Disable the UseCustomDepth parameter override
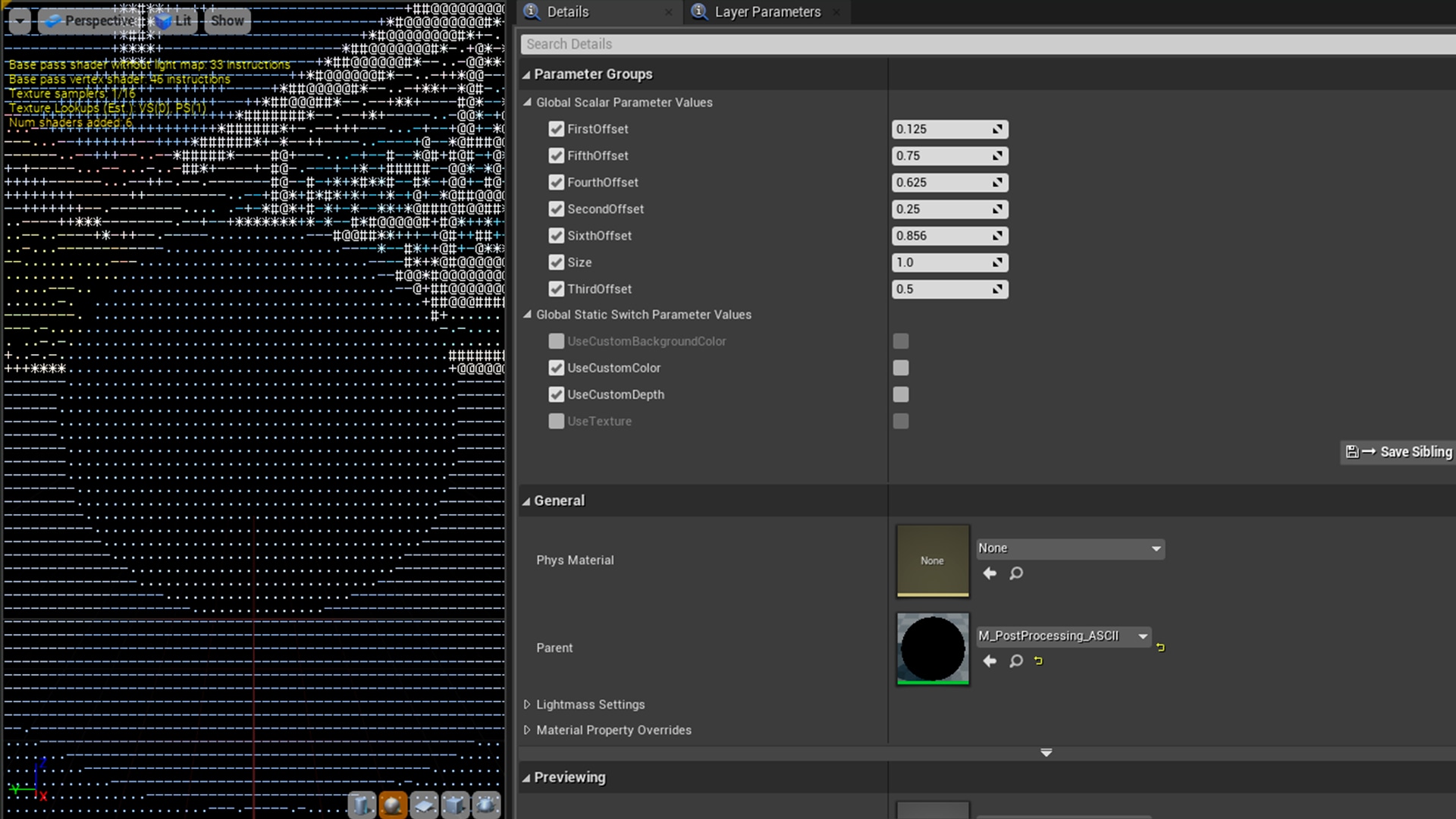The image size is (1456, 819). click(x=557, y=394)
